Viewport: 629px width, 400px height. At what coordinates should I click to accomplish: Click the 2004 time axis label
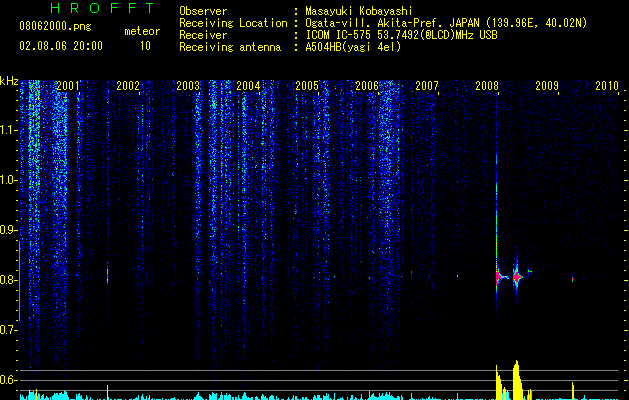(x=248, y=85)
